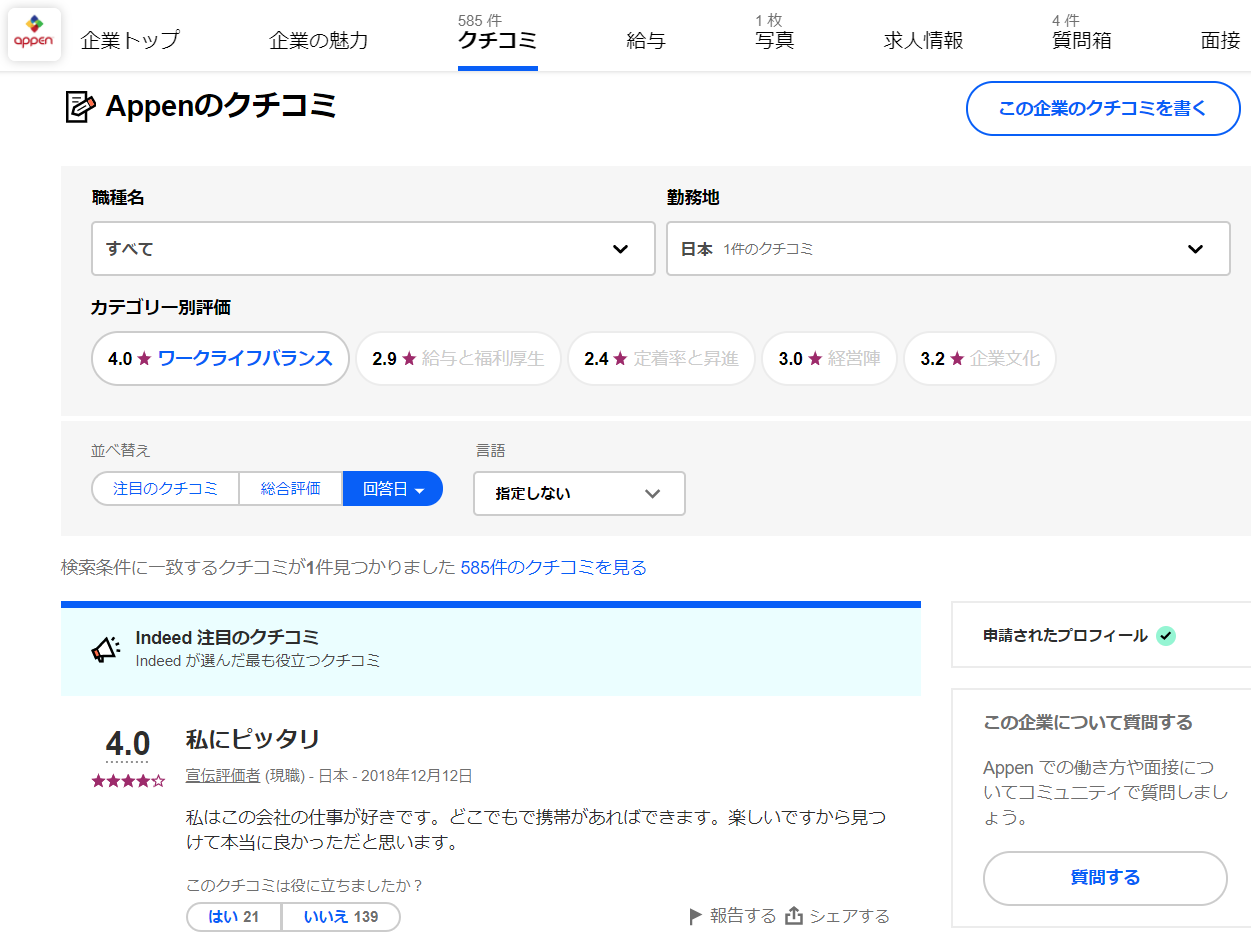
Task: Open the 写真 tab
Action: tap(775, 41)
